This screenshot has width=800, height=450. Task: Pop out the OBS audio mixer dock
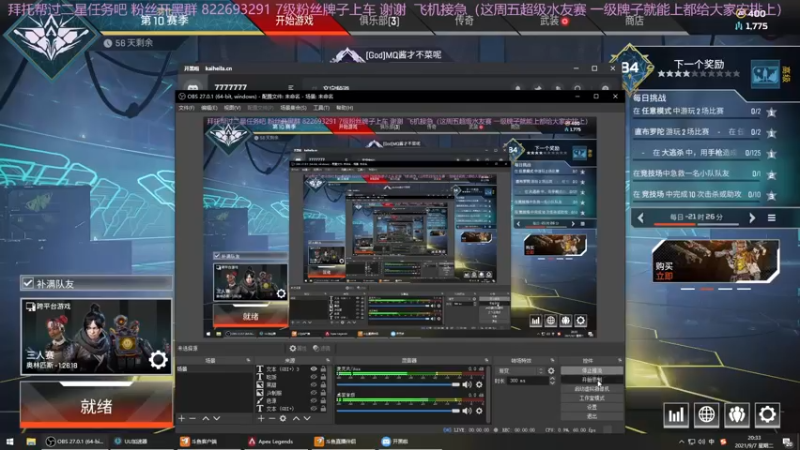click(487, 360)
